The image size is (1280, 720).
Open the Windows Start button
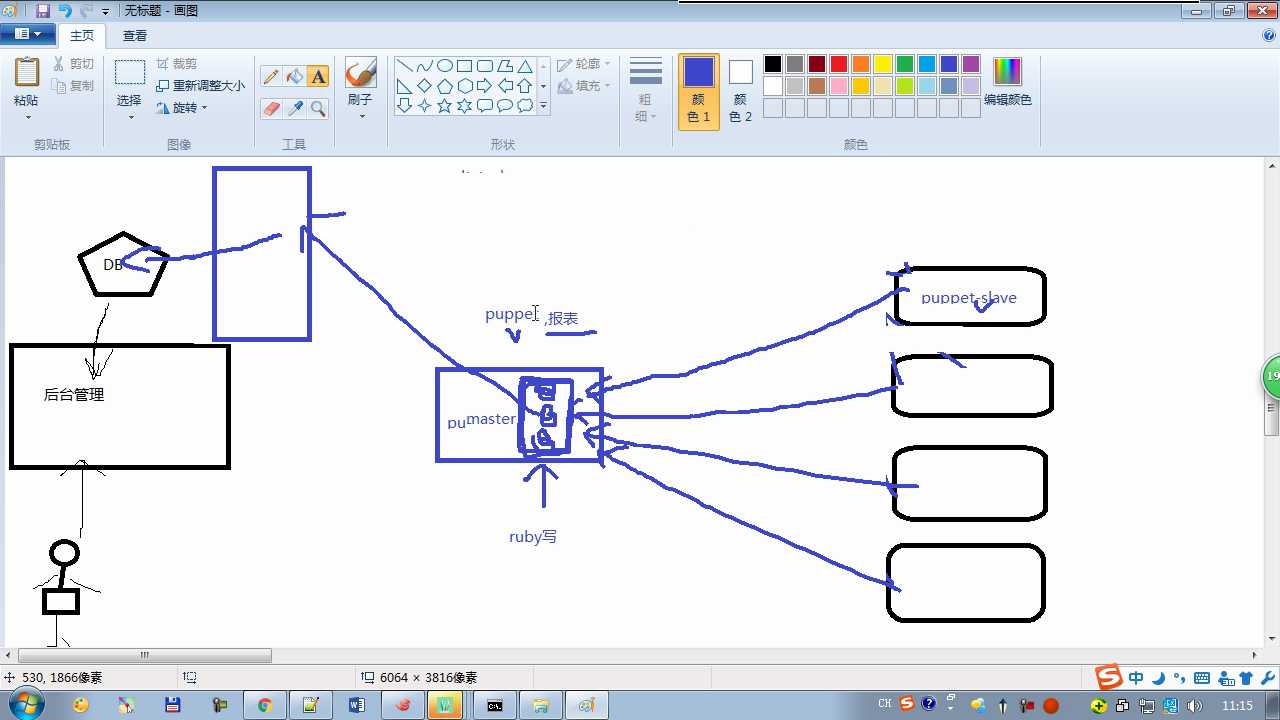25,705
